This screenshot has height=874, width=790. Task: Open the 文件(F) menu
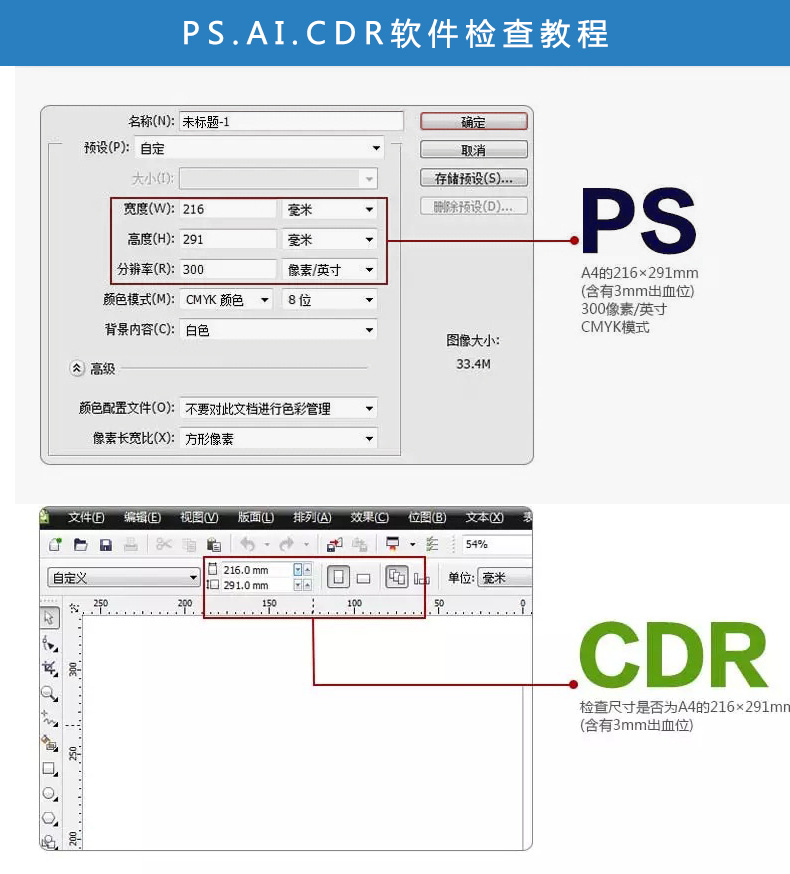(86, 518)
